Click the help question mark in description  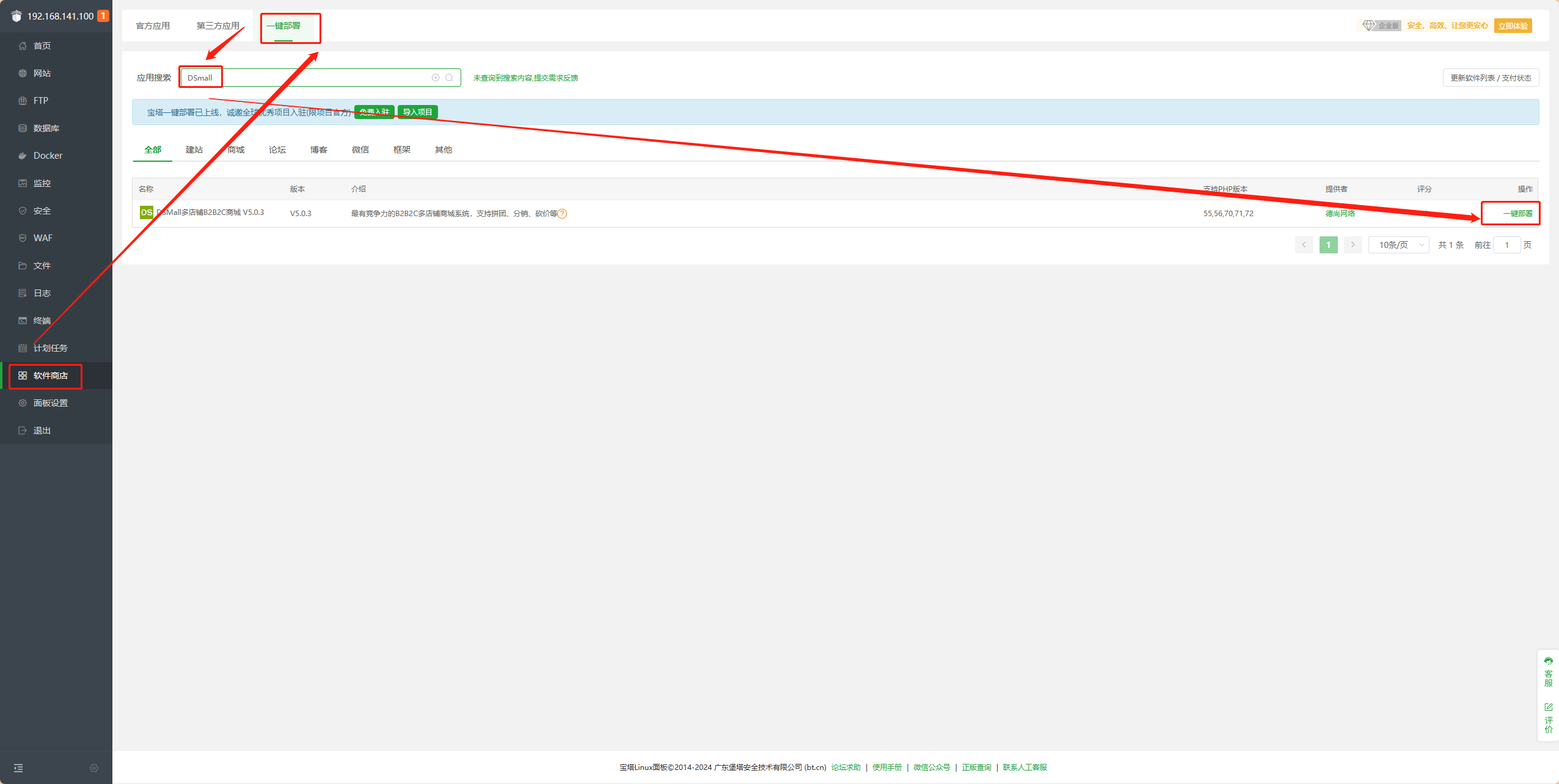click(563, 214)
